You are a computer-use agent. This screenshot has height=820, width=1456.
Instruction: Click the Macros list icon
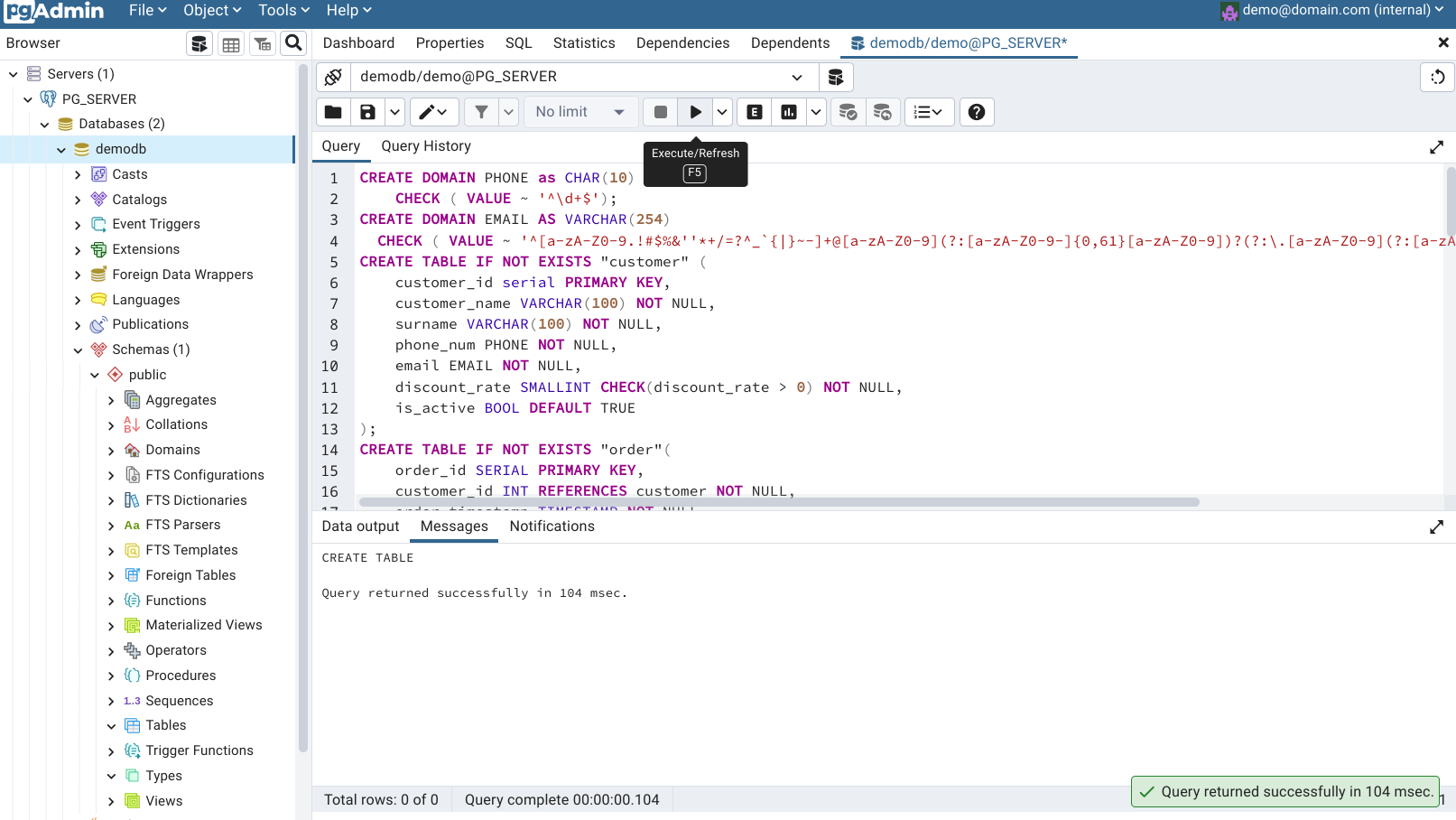click(929, 112)
